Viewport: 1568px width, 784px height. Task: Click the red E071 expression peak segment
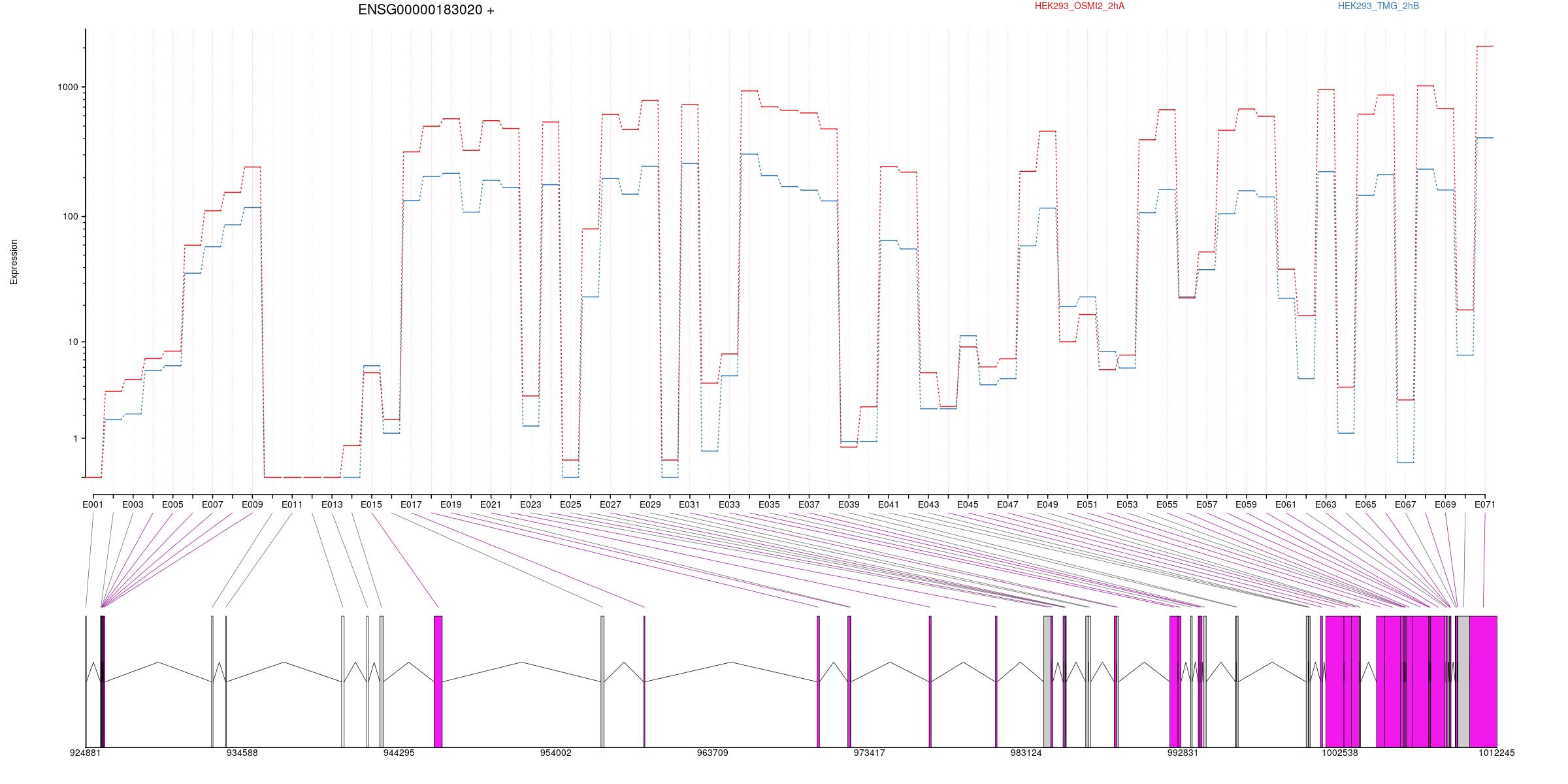pyautogui.click(x=1485, y=46)
